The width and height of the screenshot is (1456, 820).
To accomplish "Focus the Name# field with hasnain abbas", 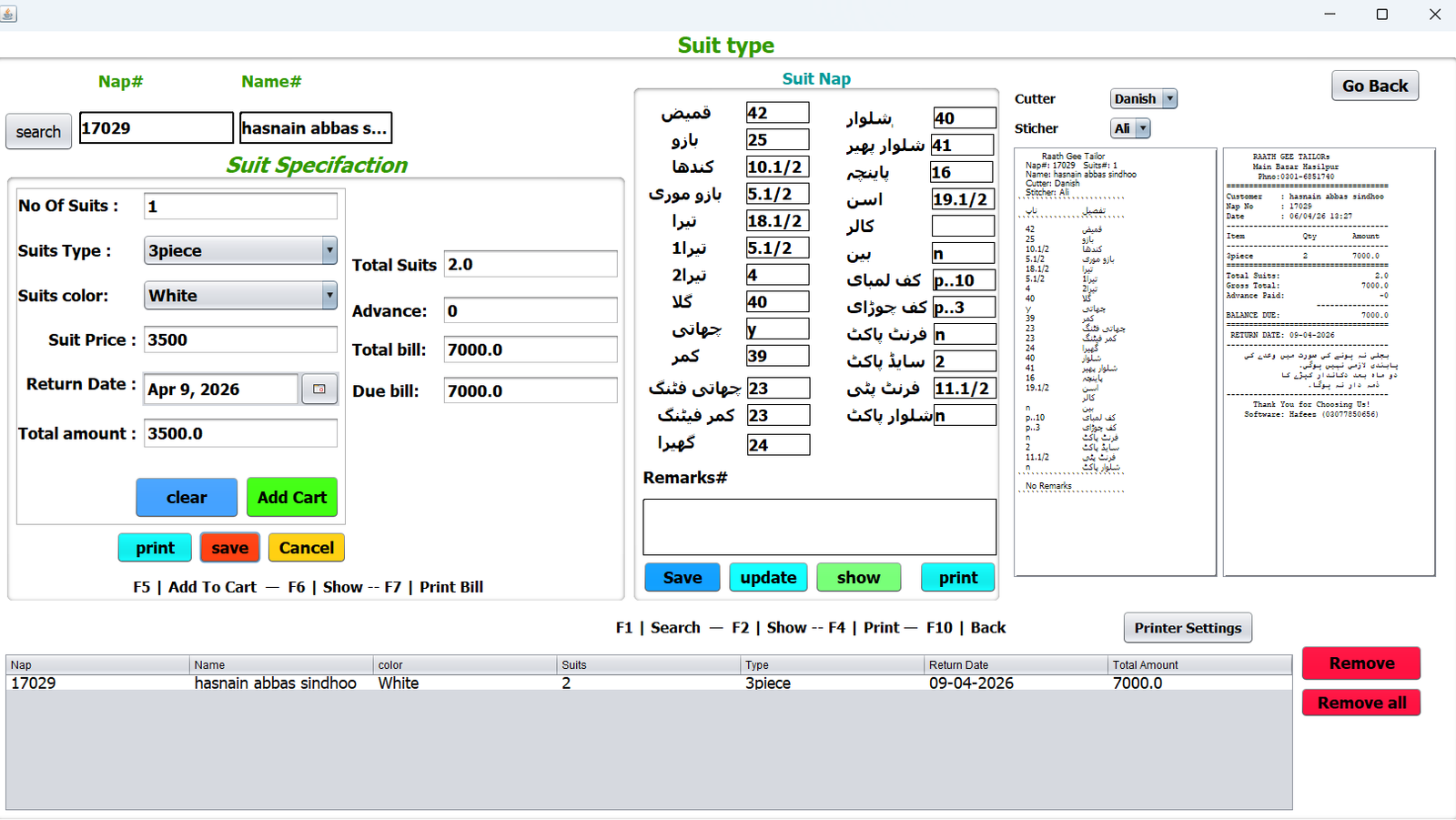I will click(316, 128).
